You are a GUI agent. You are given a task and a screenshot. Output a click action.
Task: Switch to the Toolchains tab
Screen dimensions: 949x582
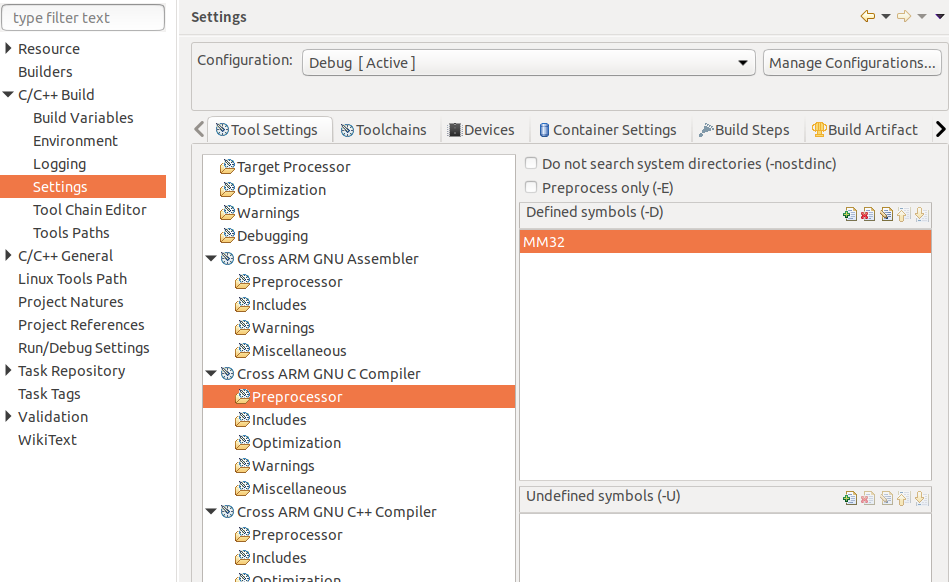click(384, 130)
